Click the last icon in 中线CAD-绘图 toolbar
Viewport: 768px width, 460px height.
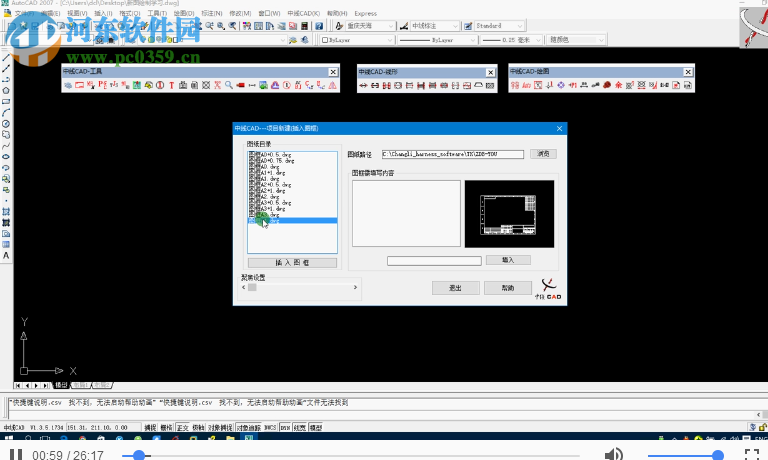click(x=688, y=85)
